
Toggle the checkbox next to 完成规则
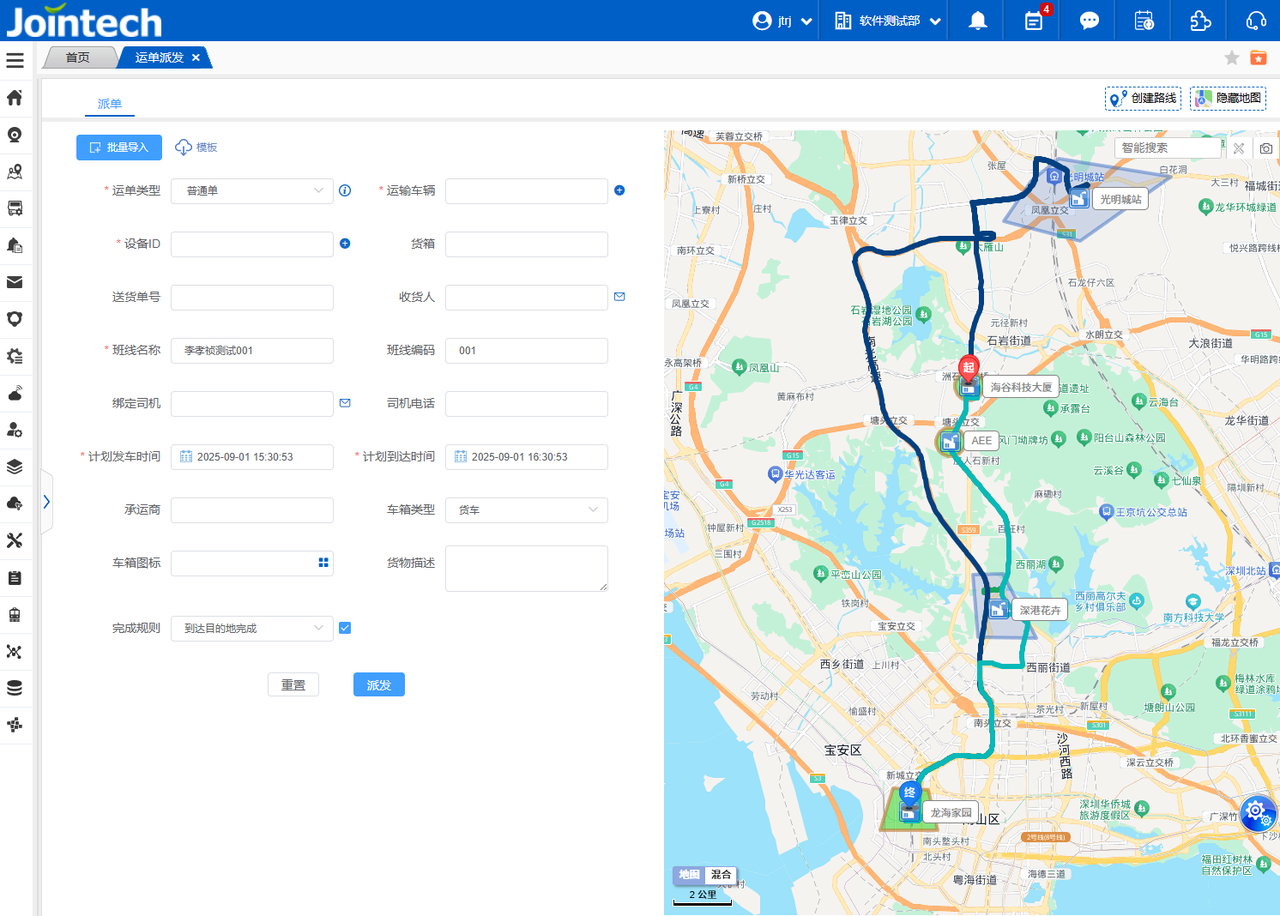point(345,628)
